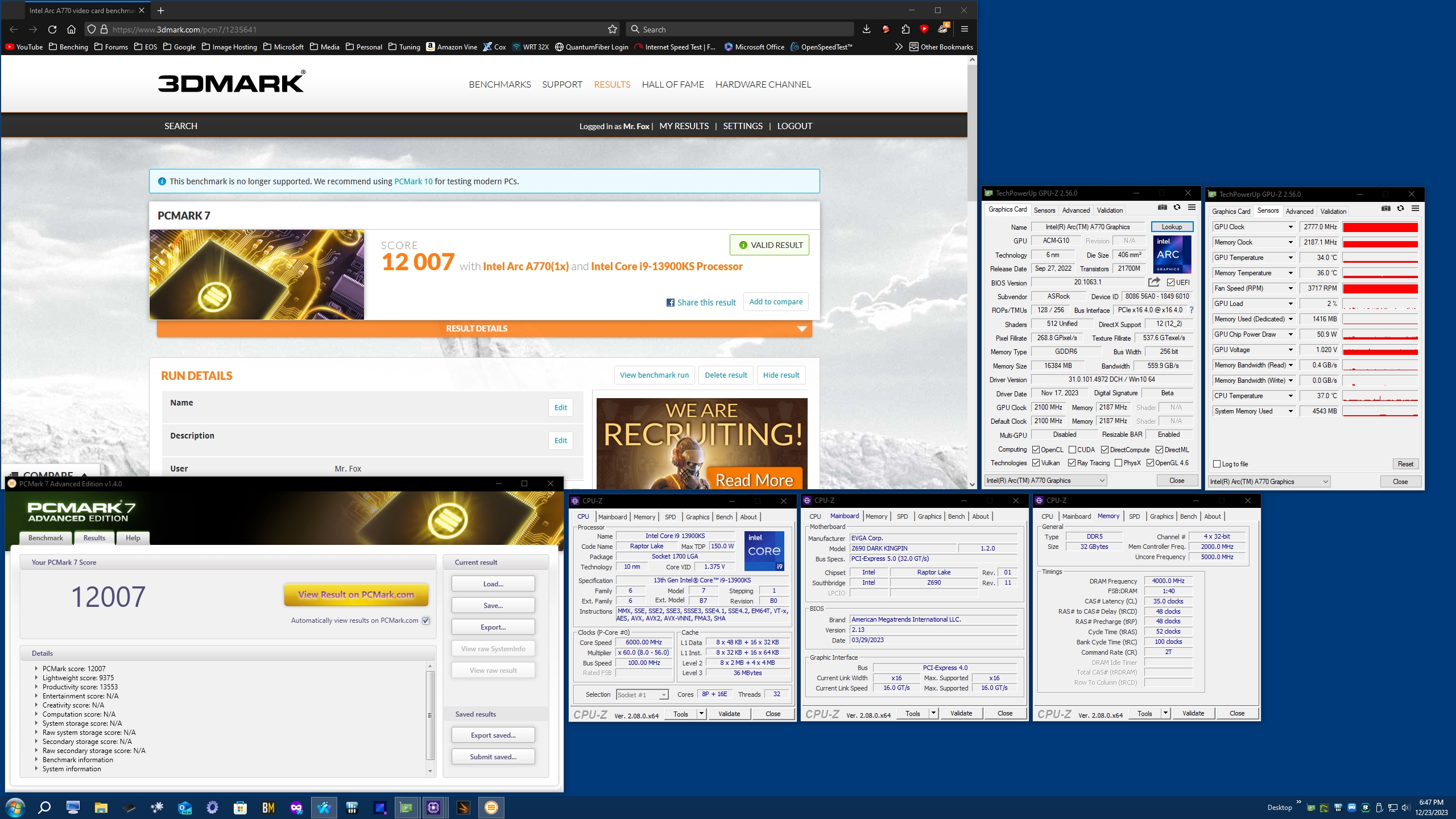This screenshot has width=1456, height=819.
Task: Open the browser extensions puzzle icon
Action: [905, 29]
